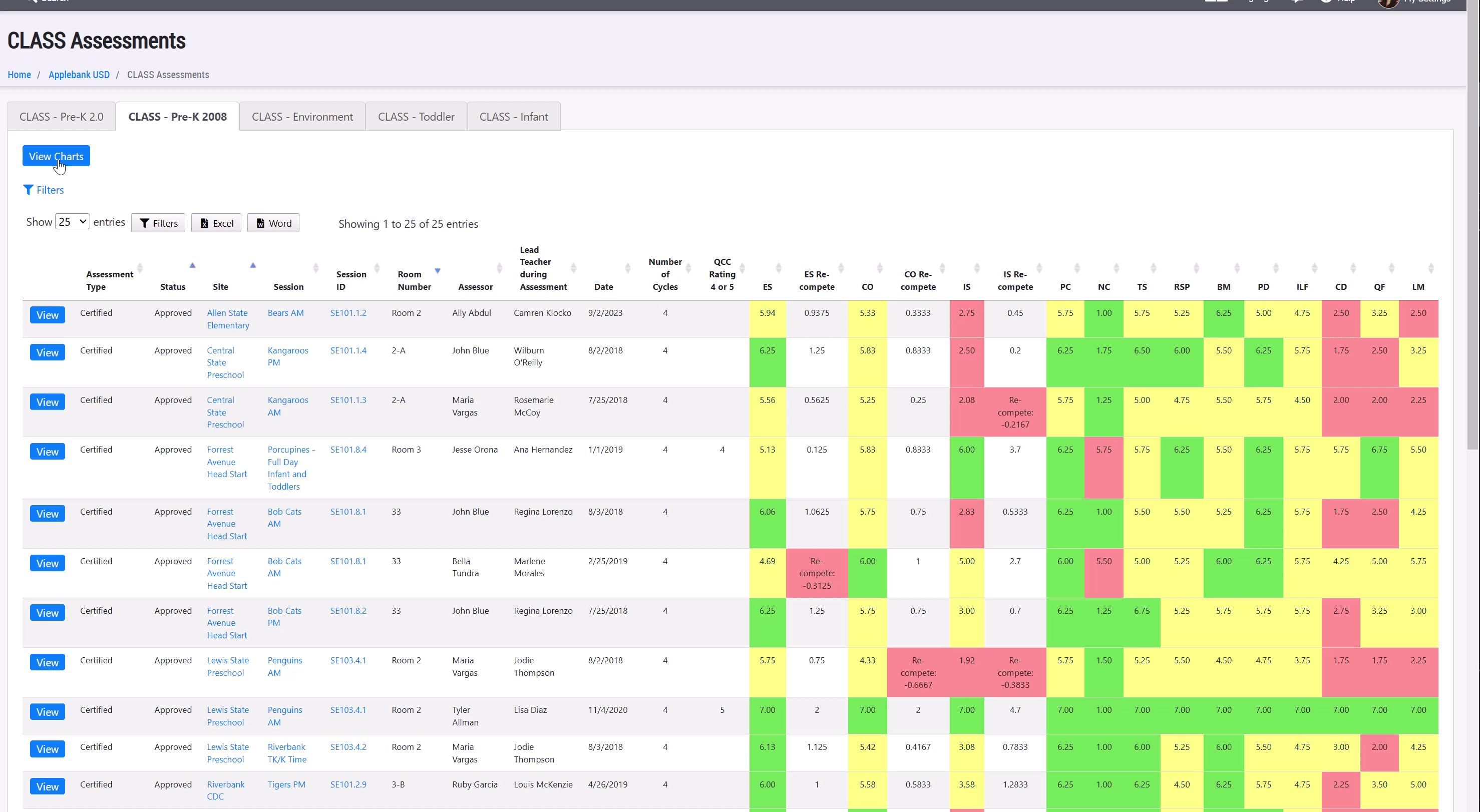Screen dimensions: 1480x812
Task: Sort by the Assessor column header
Action: point(475,287)
